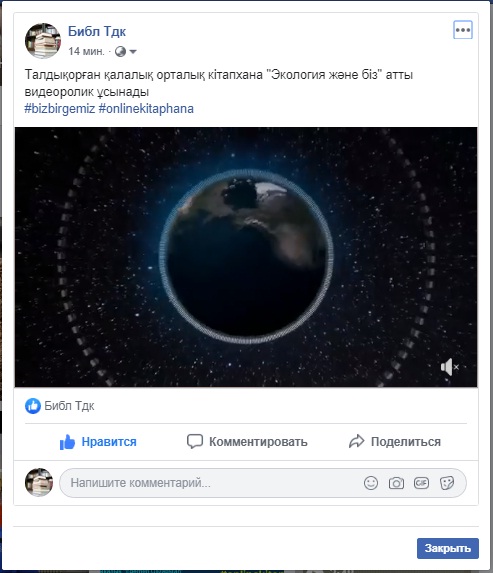This screenshot has height=573, width=493.
Task: Toggle the Нравится like button
Action: (x=98, y=442)
